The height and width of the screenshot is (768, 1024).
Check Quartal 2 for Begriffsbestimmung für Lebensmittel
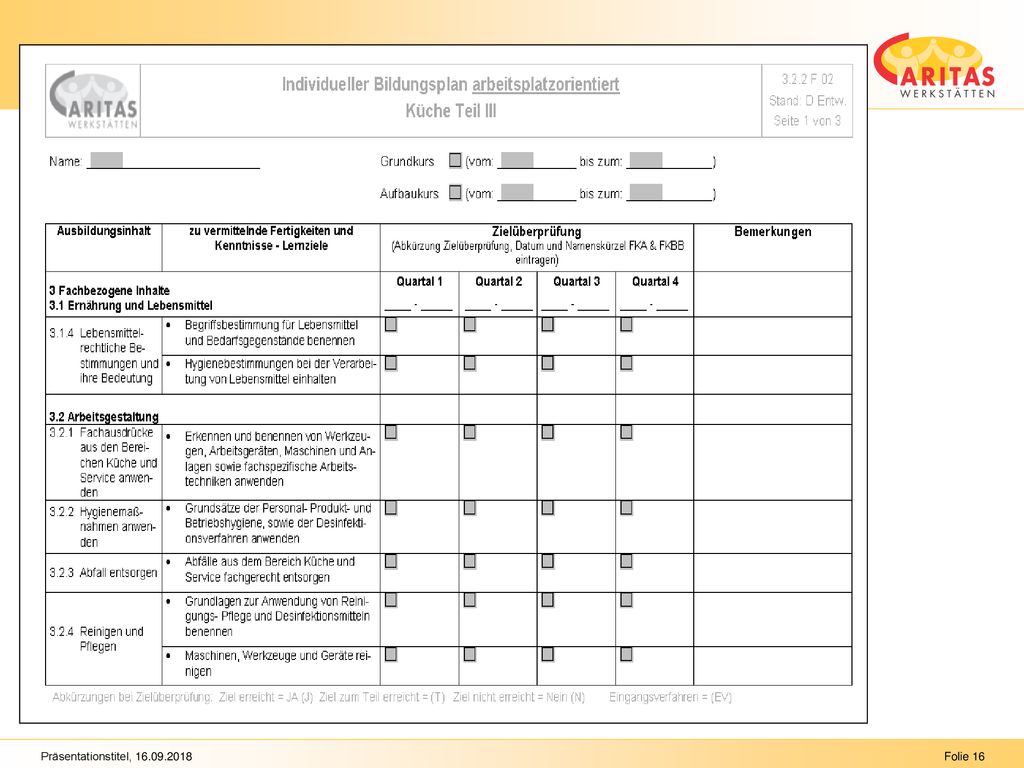470,325
